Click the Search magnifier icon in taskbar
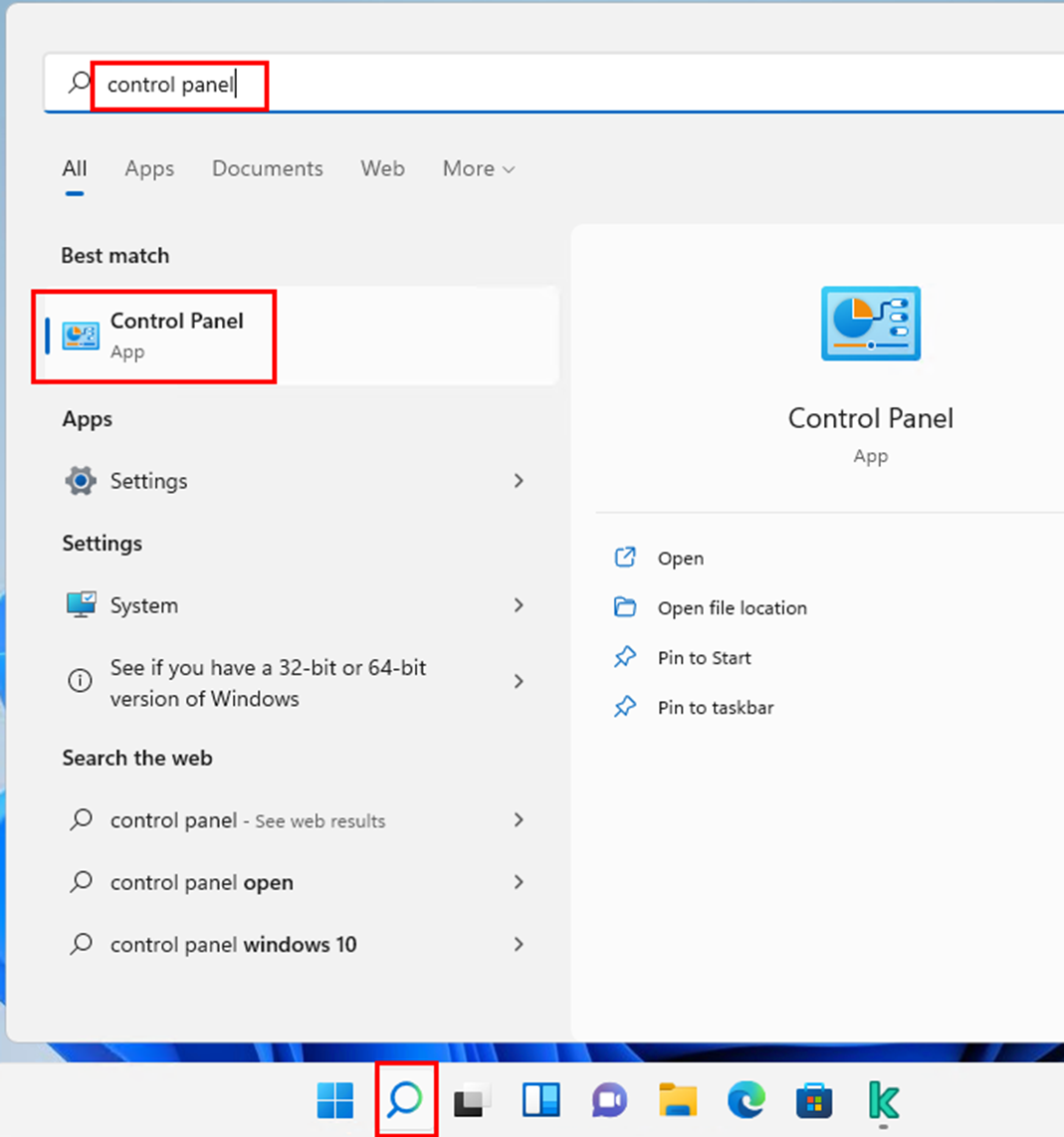This screenshot has width=1064, height=1137. pos(405,1100)
